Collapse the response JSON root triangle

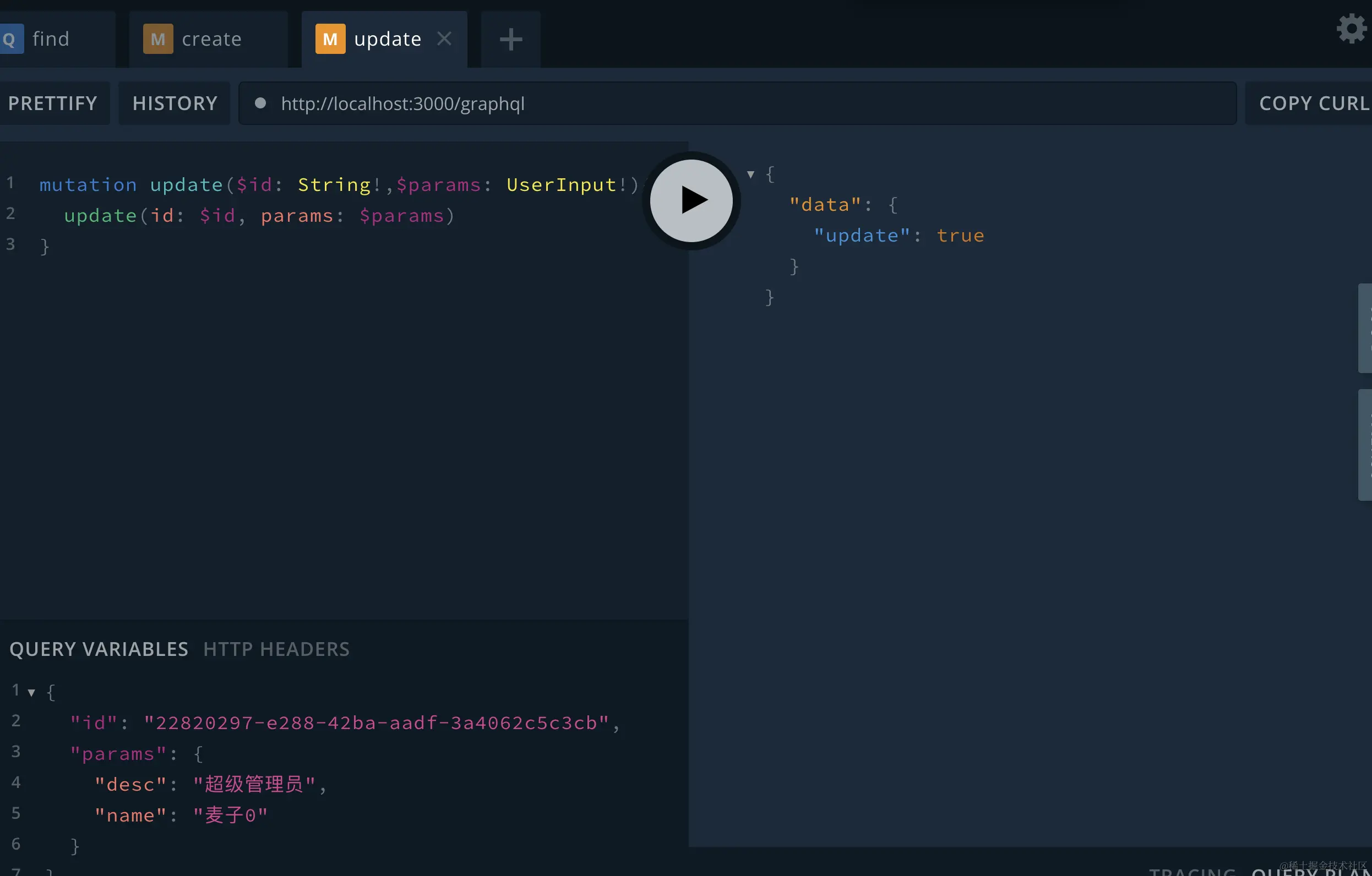pyautogui.click(x=750, y=174)
